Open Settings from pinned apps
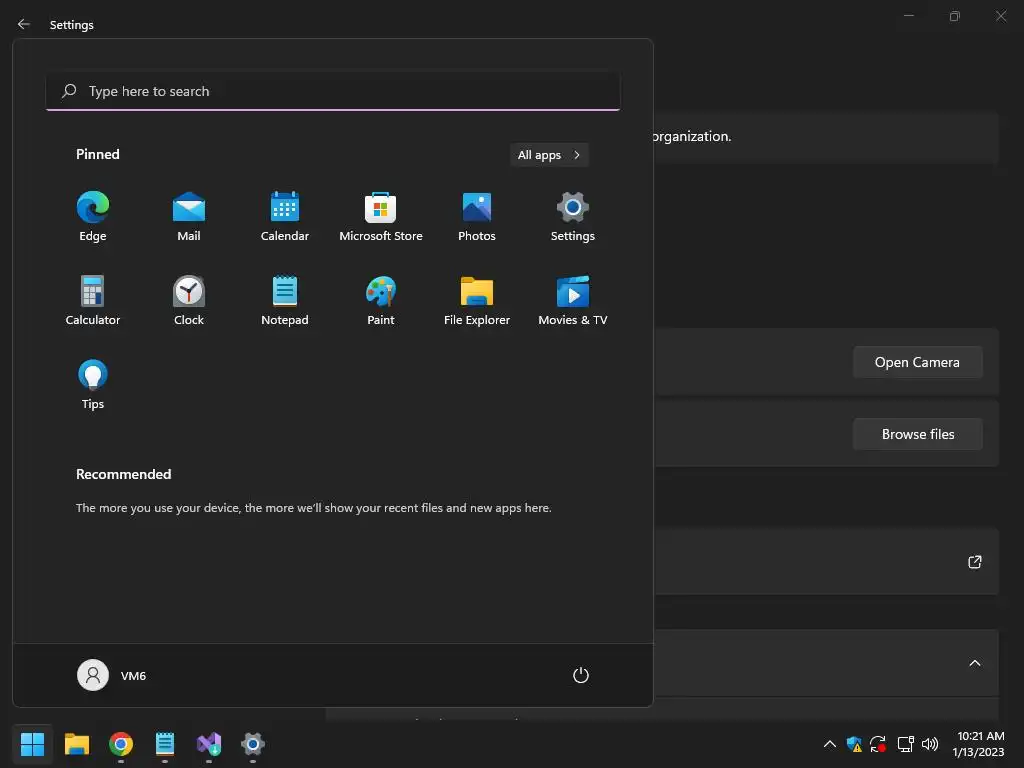Screen dimensions: 1024x768 point(573,217)
